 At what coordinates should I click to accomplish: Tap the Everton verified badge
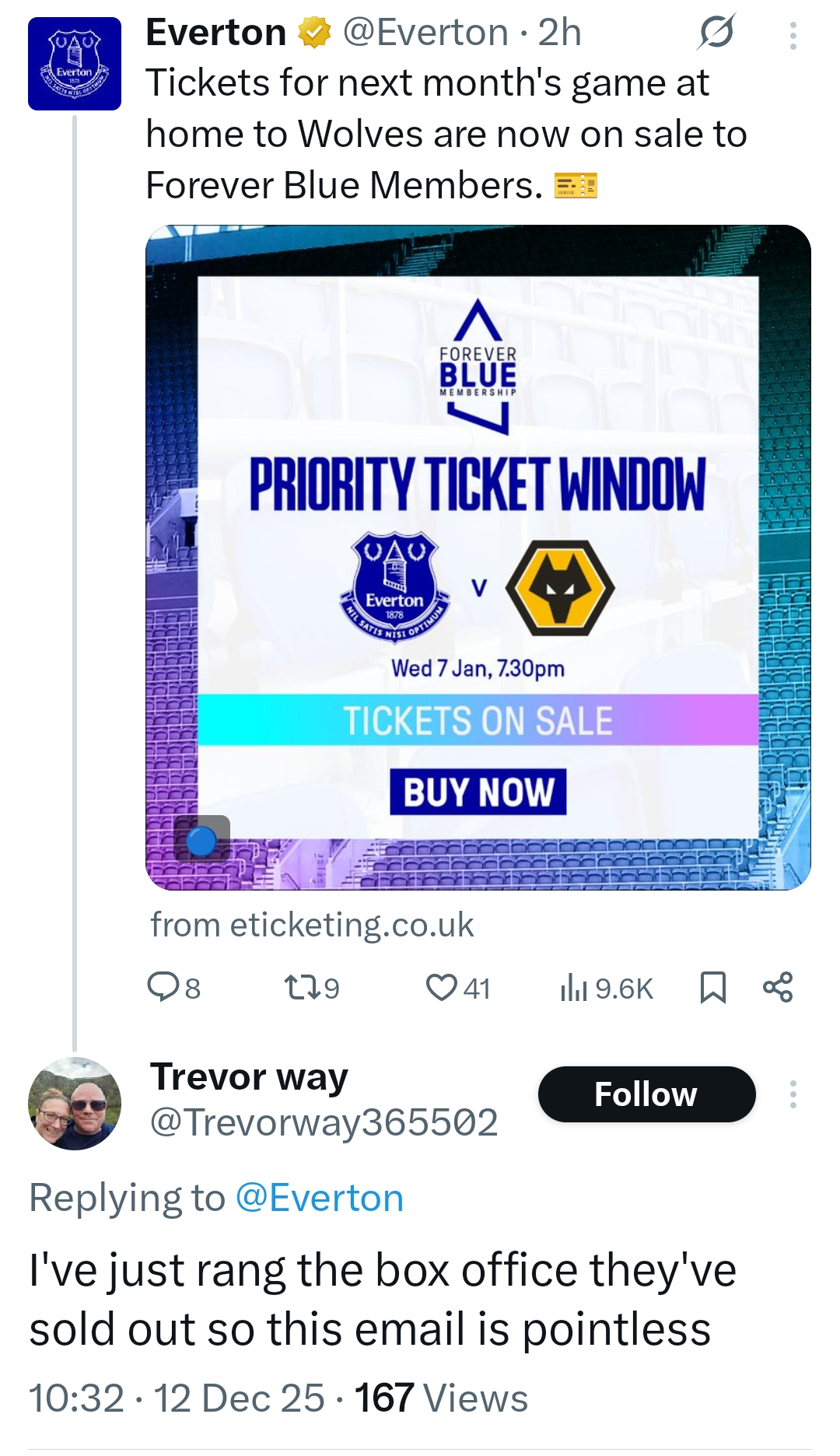click(x=314, y=33)
